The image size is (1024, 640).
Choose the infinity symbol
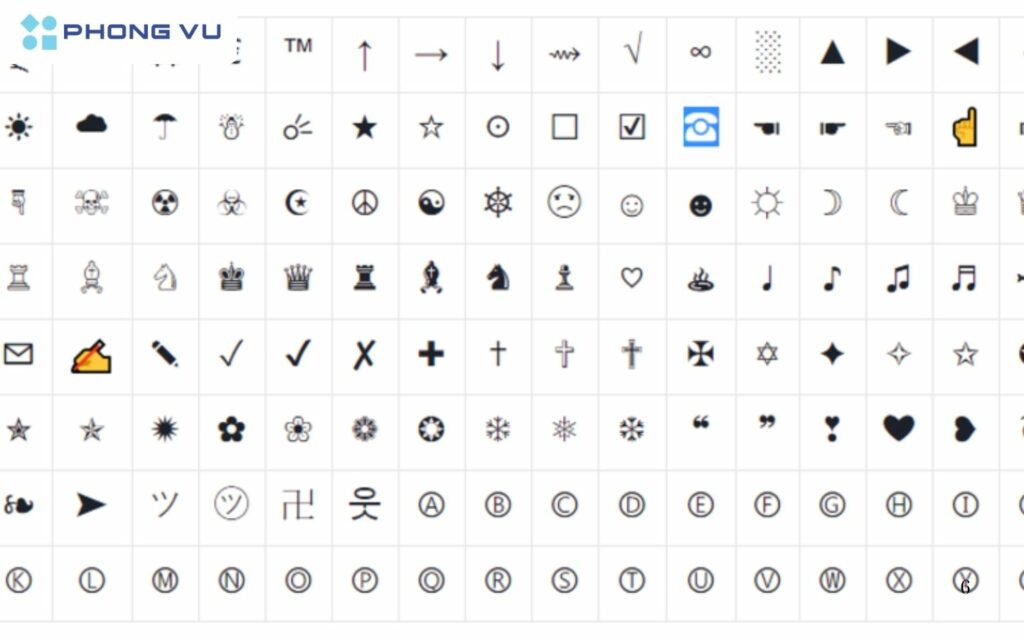tap(700, 52)
